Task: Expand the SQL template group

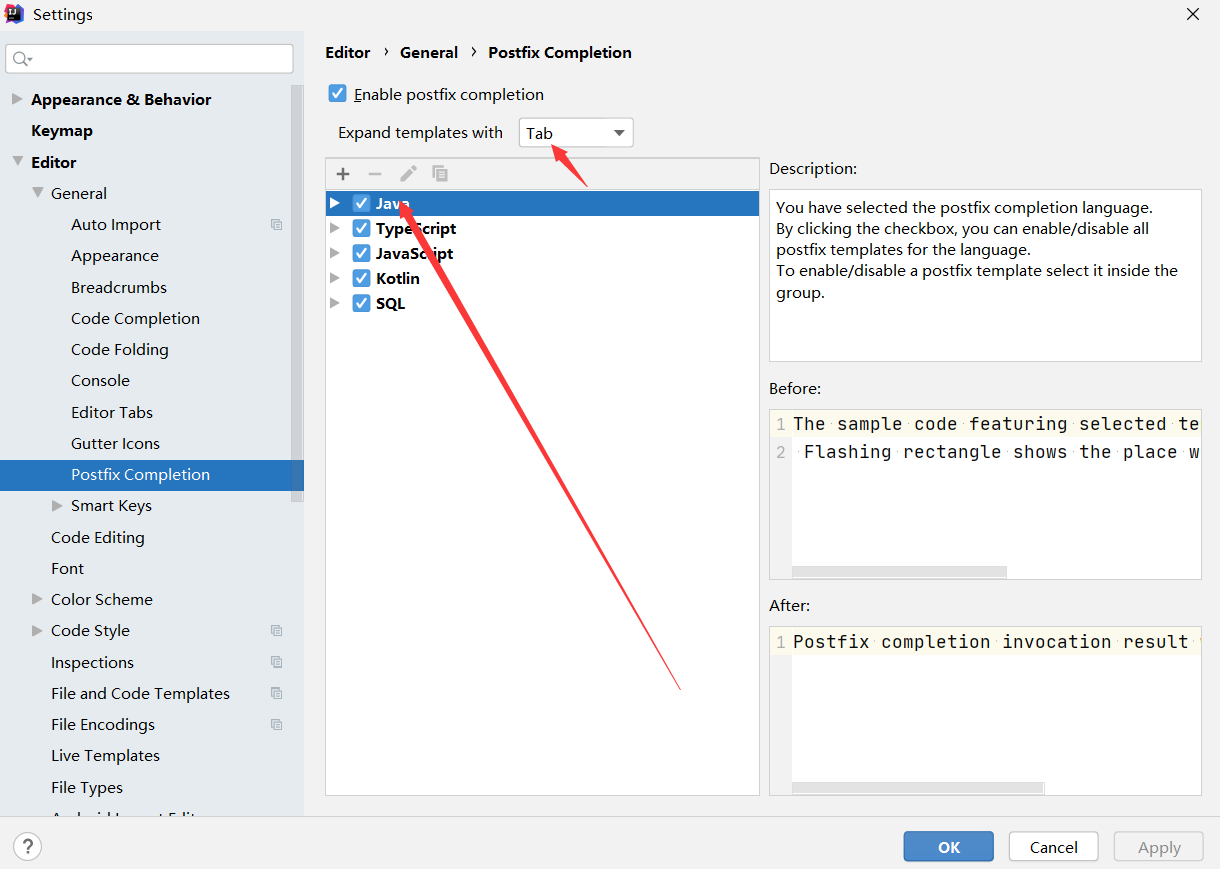Action: tap(335, 303)
